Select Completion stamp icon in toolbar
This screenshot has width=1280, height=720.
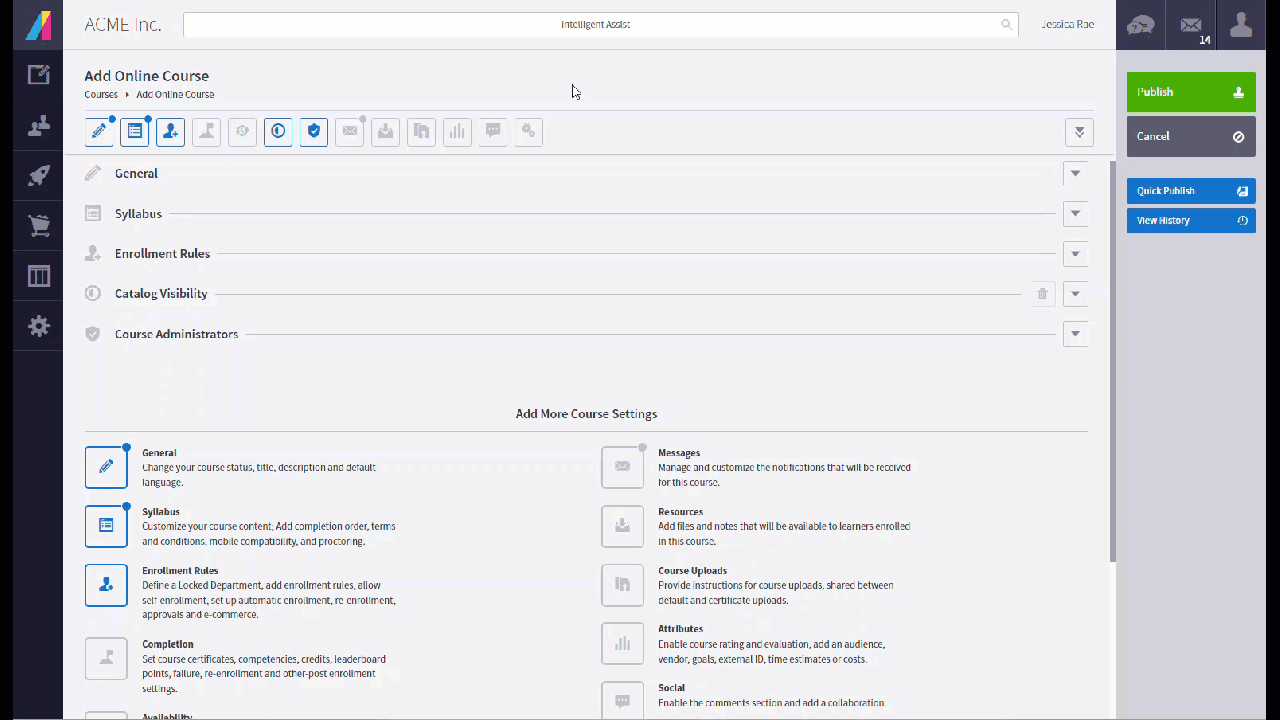coord(206,132)
